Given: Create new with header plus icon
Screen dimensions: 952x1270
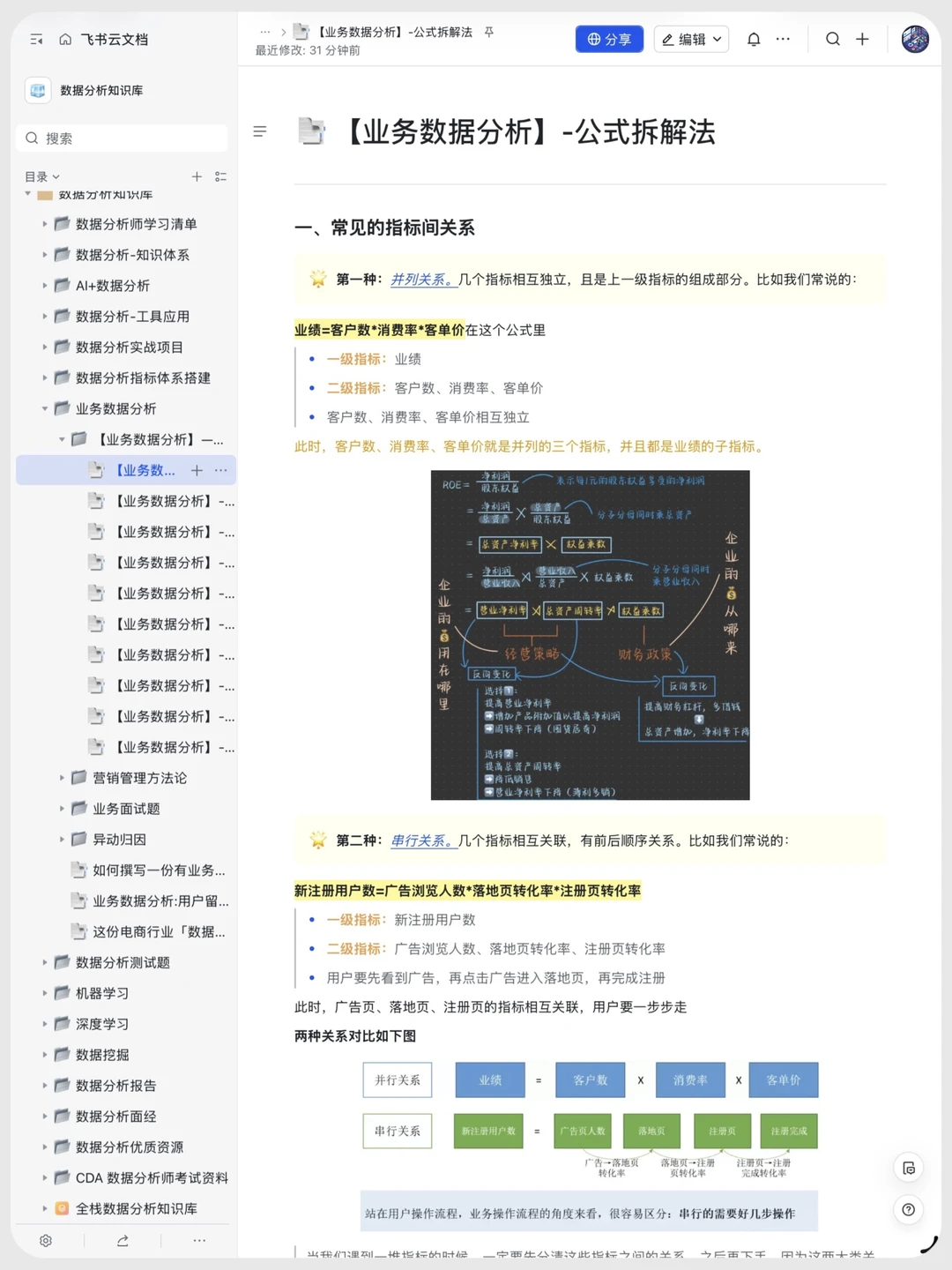Looking at the screenshot, I should tap(862, 40).
